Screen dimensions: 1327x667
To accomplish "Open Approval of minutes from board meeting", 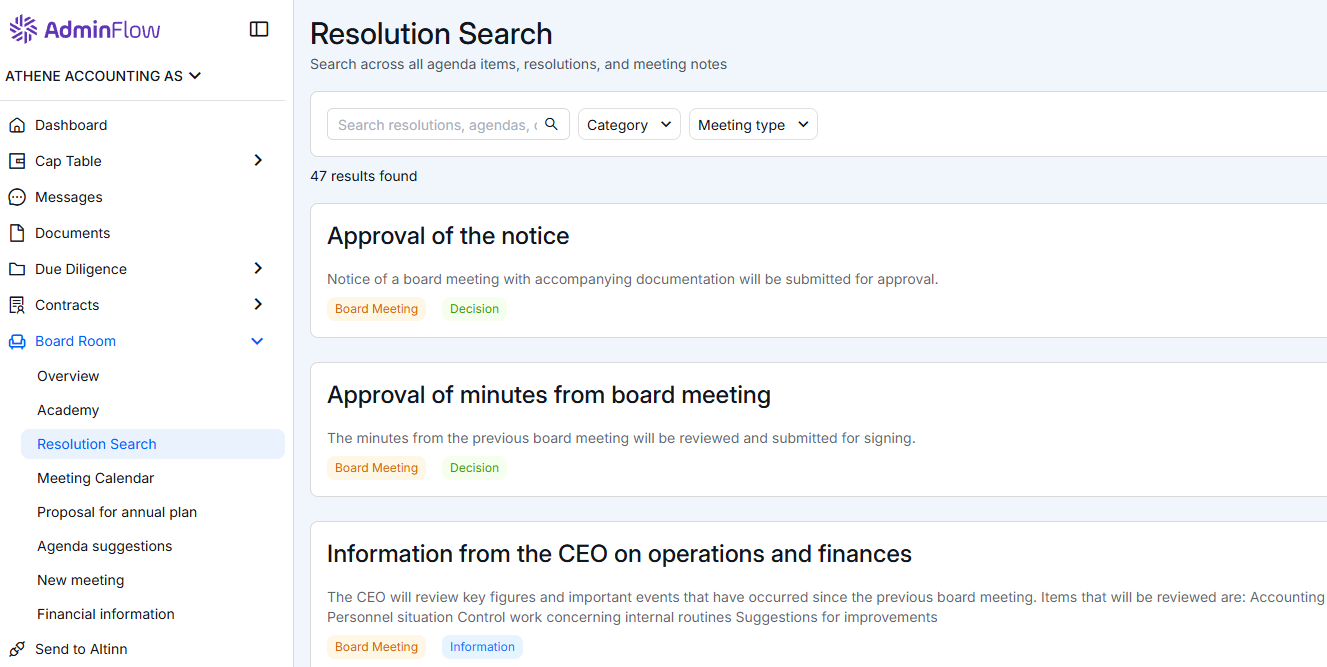I will tap(549, 395).
